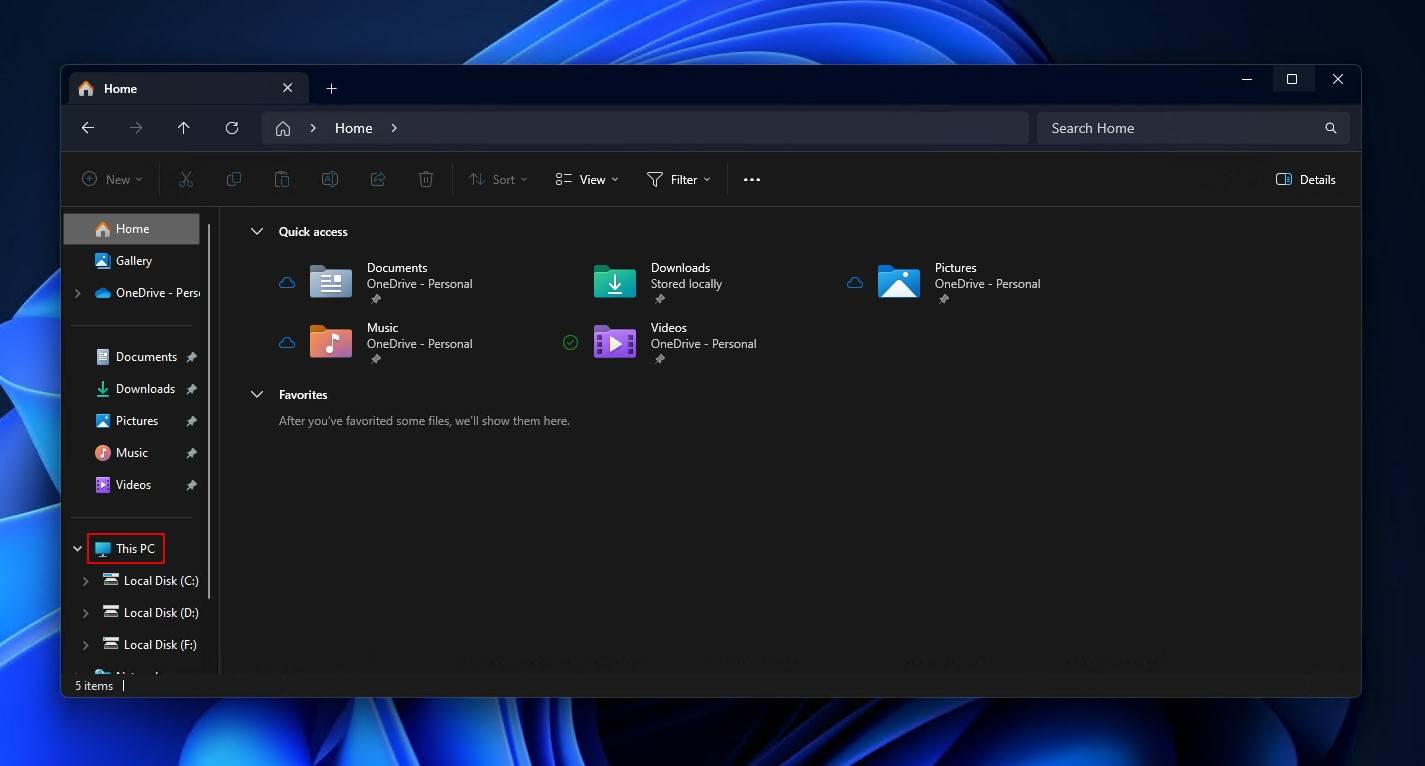Open the View dropdown

click(x=587, y=179)
